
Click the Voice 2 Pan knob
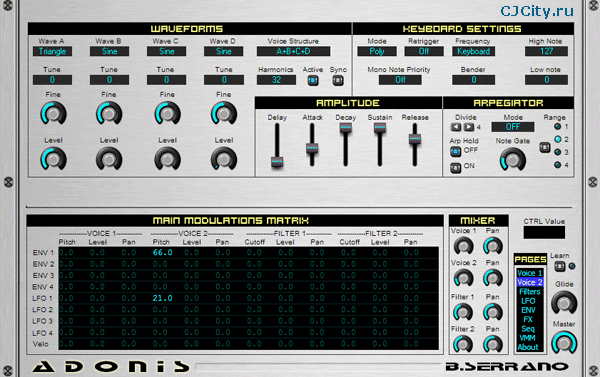tap(492, 278)
